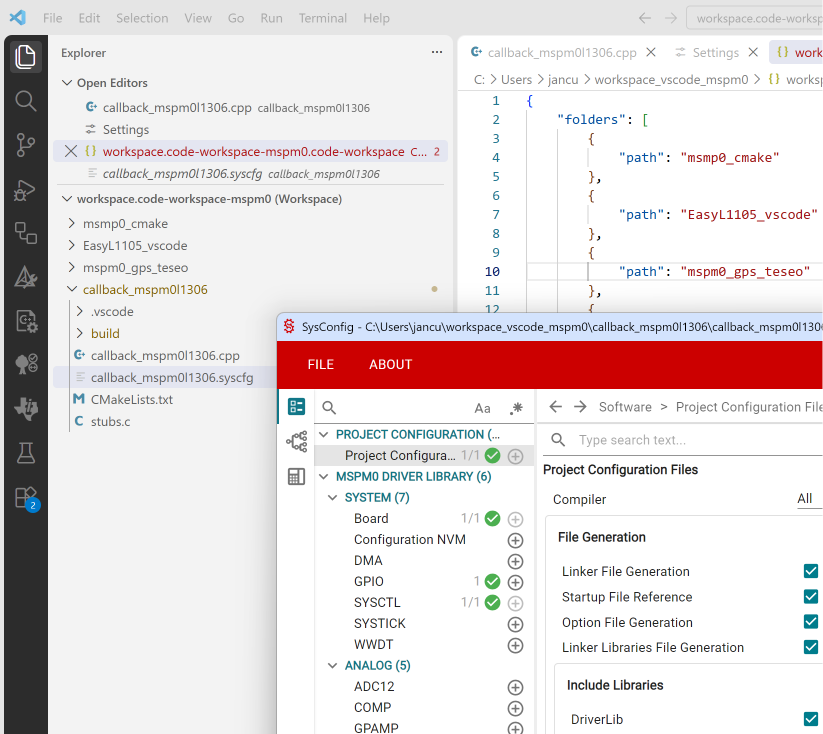Collapse PROJECT CONFIGURATION group in SysConfig
The width and height of the screenshot is (823, 734).
[324, 434]
